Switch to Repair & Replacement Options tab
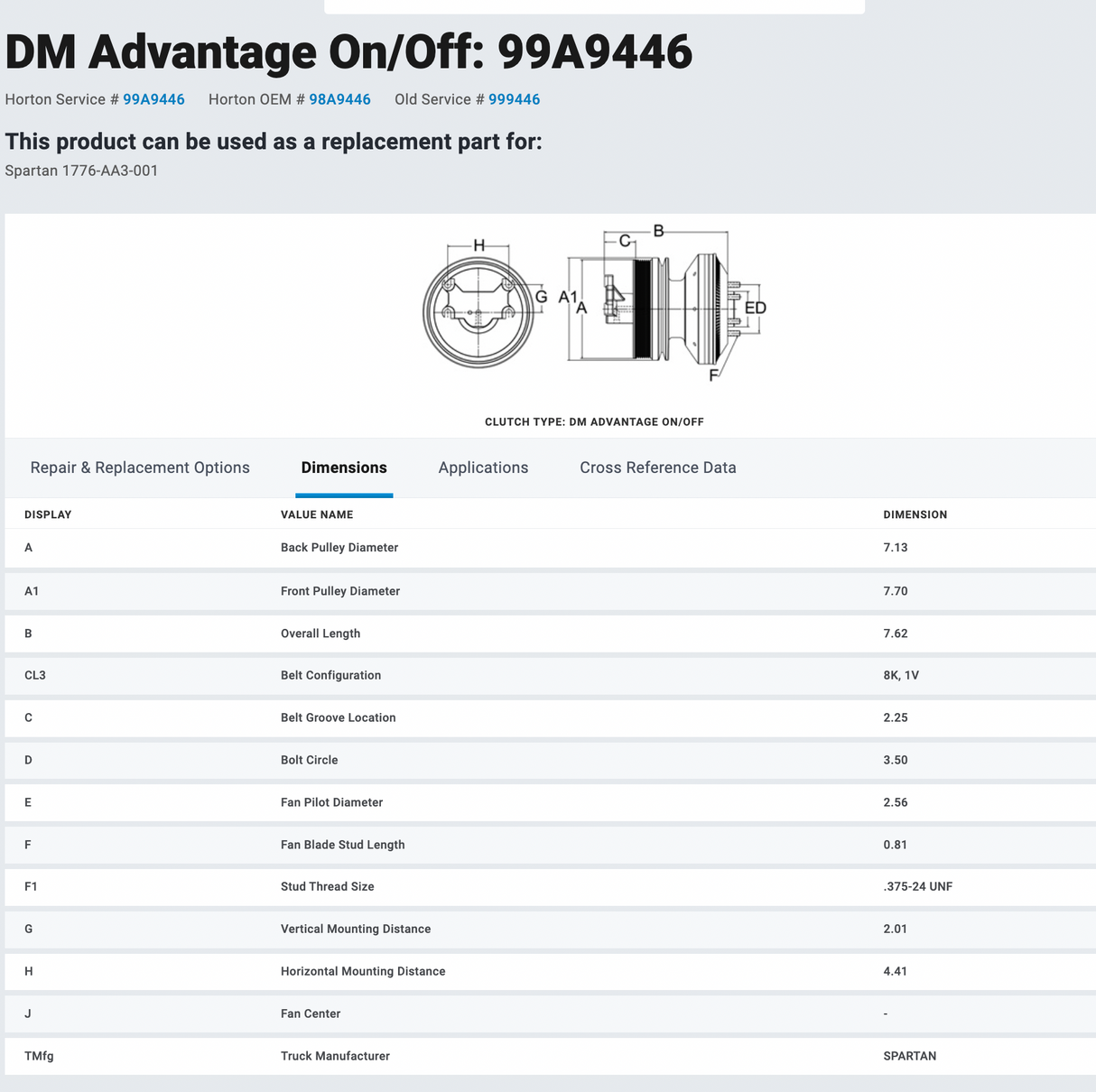This screenshot has width=1096, height=1092. click(x=140, y=467)
